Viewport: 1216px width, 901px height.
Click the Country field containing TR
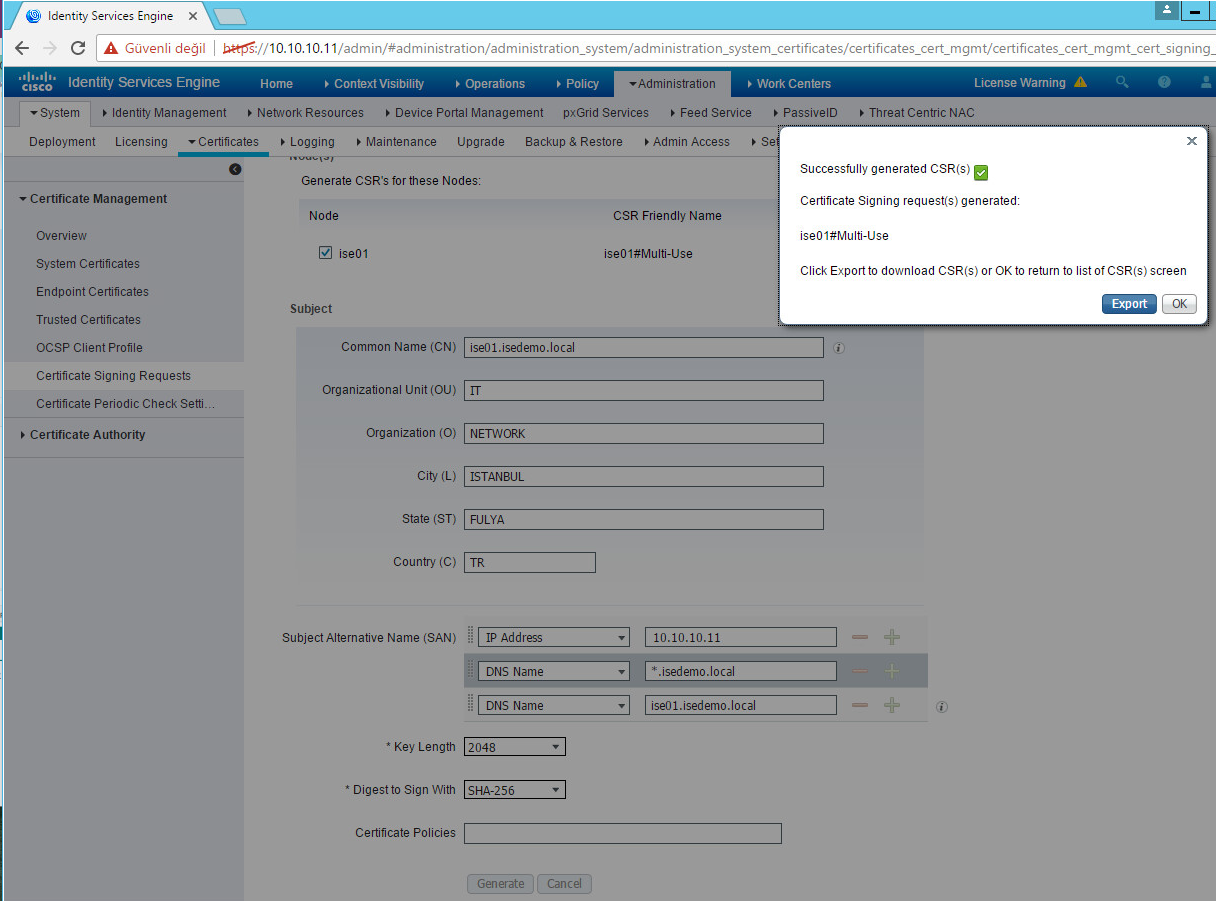530,562
